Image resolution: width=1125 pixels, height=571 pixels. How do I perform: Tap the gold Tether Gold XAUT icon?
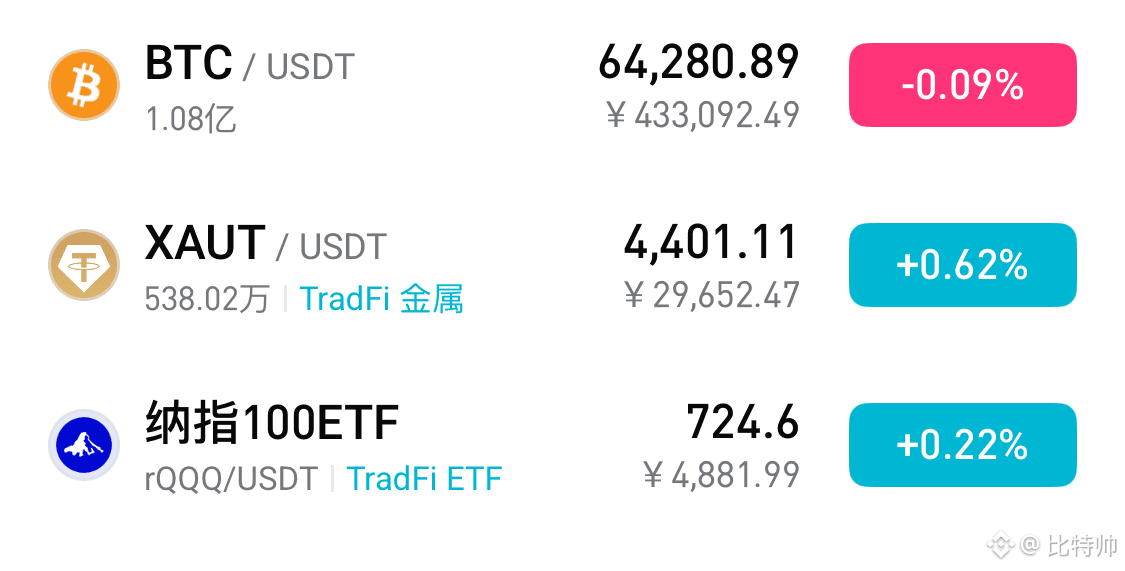click(84, 265)
